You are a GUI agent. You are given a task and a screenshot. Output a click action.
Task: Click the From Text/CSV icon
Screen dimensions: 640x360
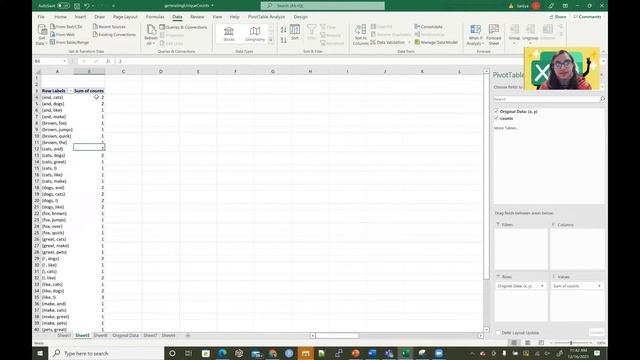[53, 27]
